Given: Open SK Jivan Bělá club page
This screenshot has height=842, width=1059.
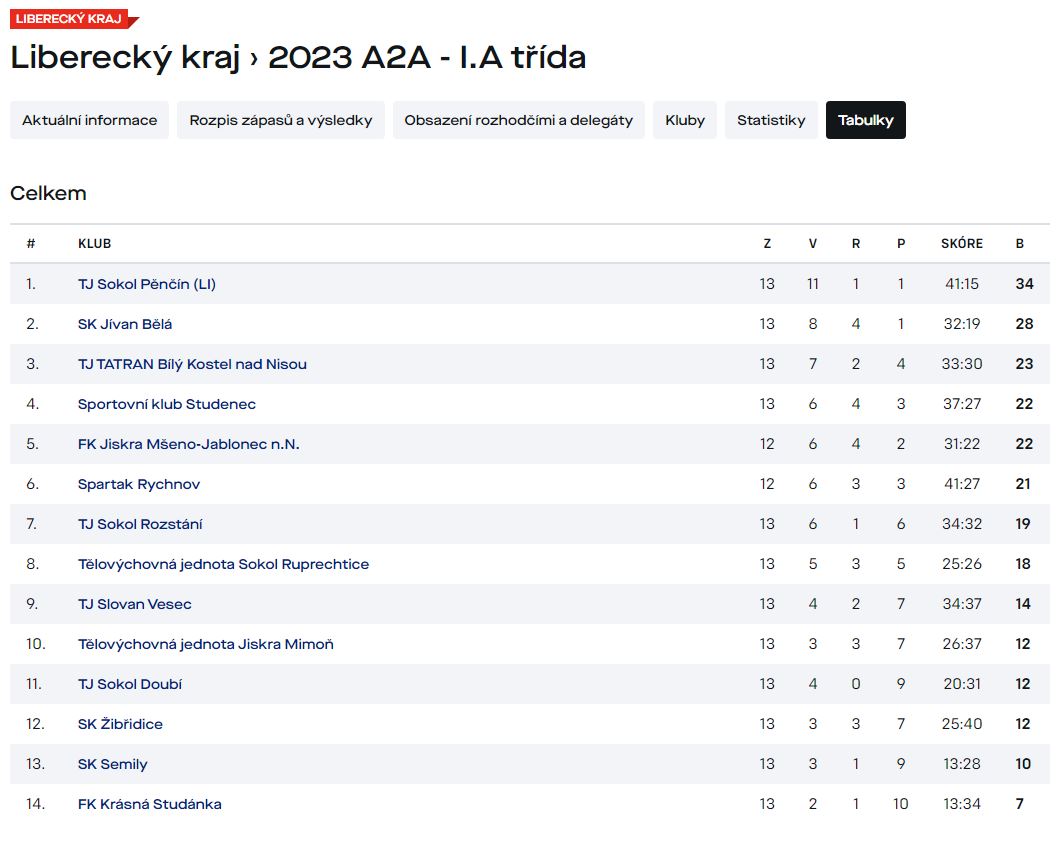Looking at the screenshot, I should pyautogui.click(x=125, y=324).
